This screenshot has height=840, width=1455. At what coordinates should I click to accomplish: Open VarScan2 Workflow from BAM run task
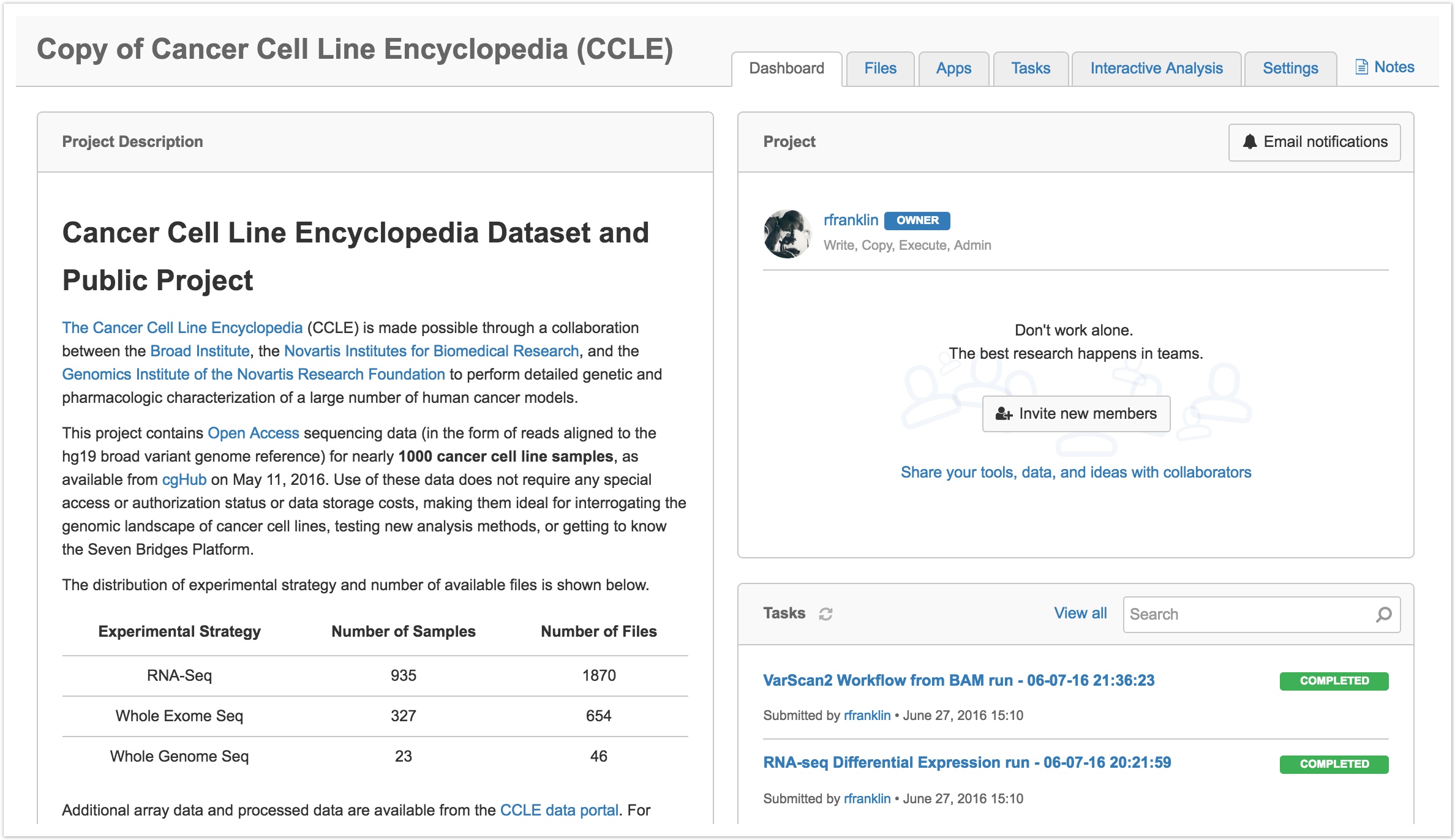[x=958, y=681]
